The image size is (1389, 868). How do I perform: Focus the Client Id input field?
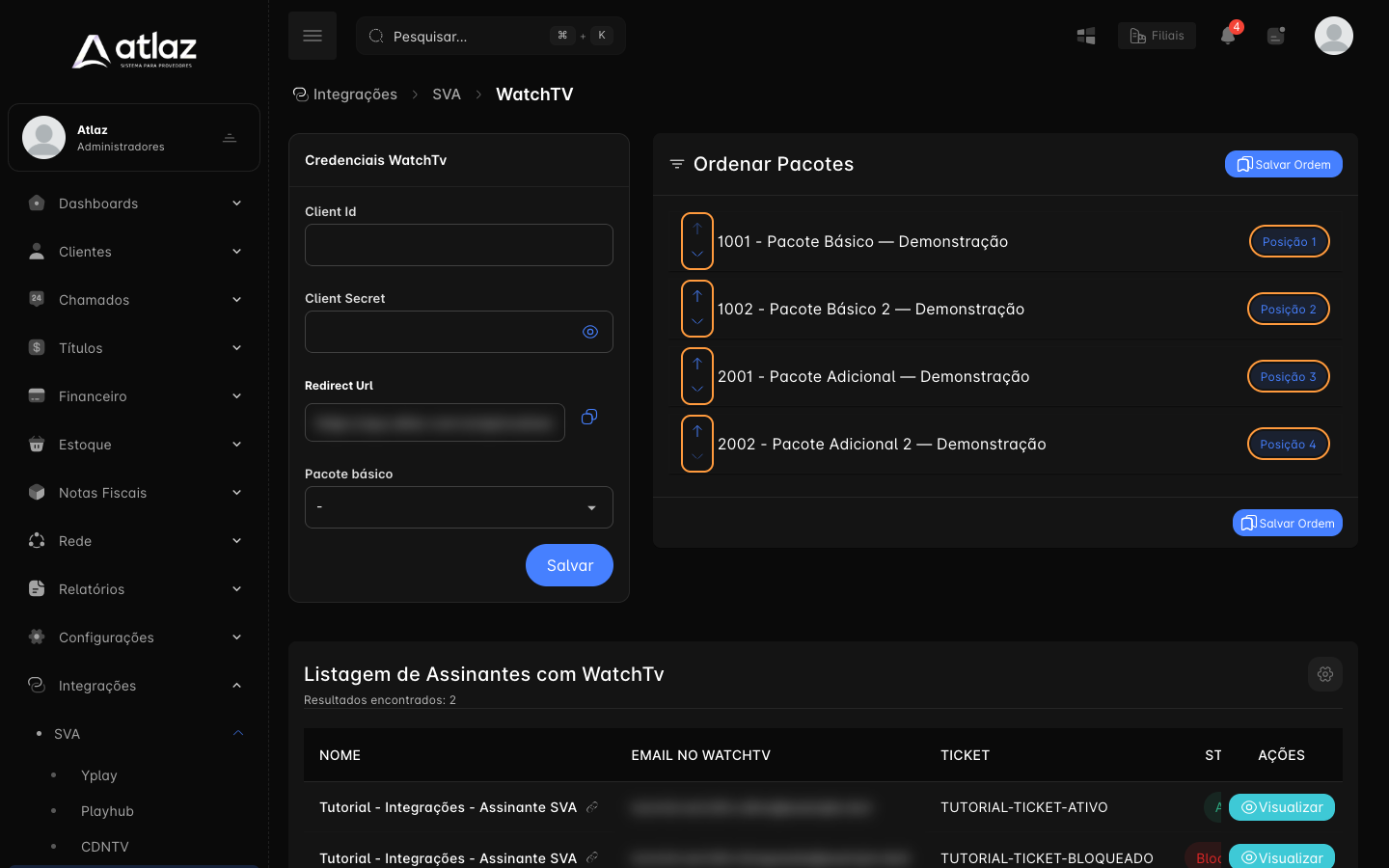pyautogui.click(x=459, y=245)
